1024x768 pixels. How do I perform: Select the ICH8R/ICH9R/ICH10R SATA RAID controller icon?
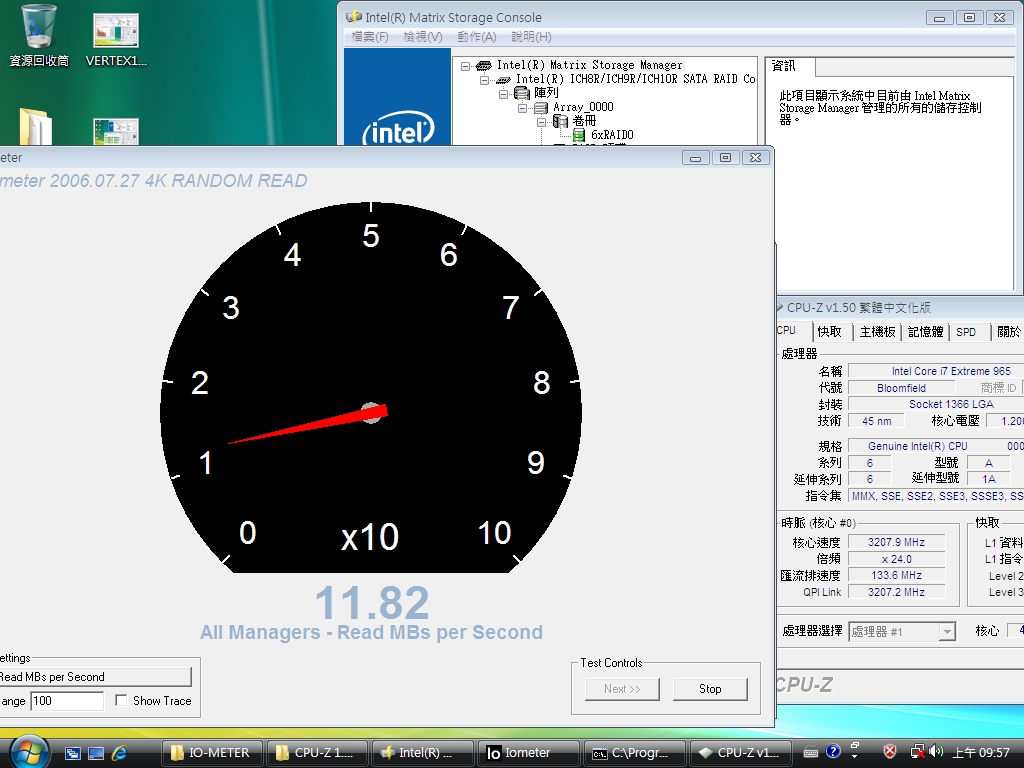[503, 80]
